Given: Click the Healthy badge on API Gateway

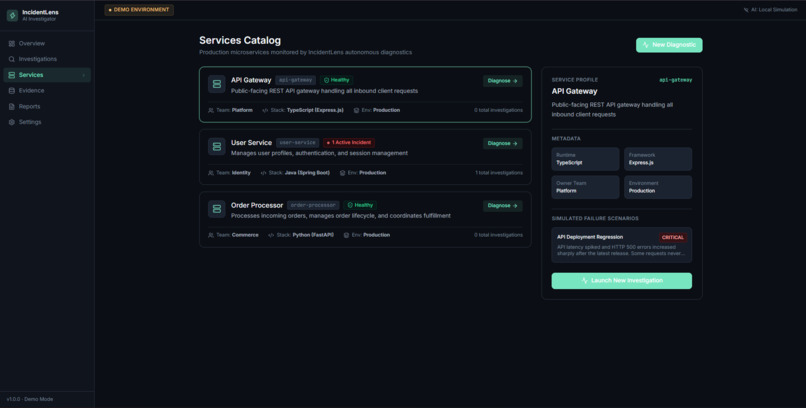Looking at the screenshot, I should click(x=337, y=80).
